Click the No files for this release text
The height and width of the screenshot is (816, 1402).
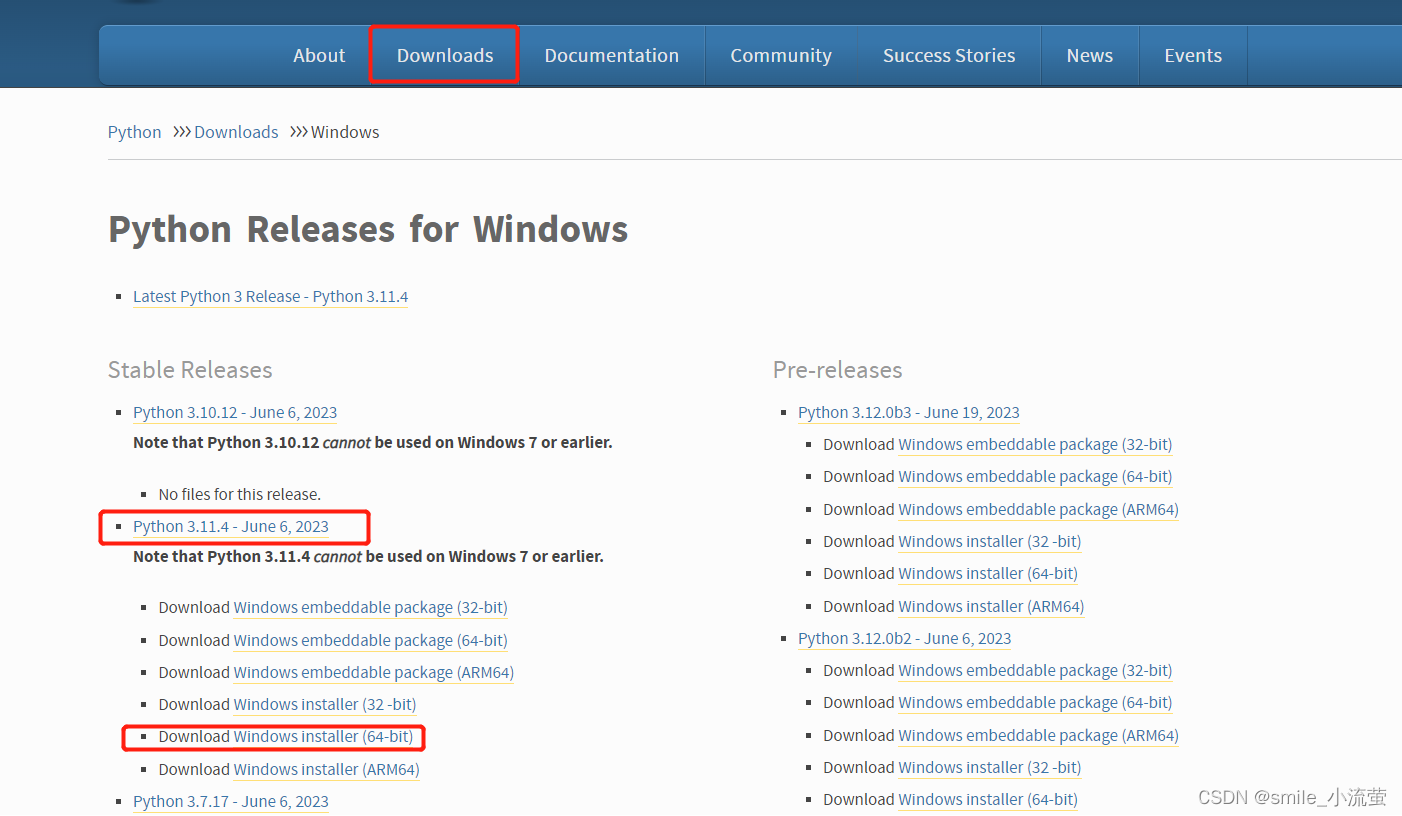click(x=240, y=495)
